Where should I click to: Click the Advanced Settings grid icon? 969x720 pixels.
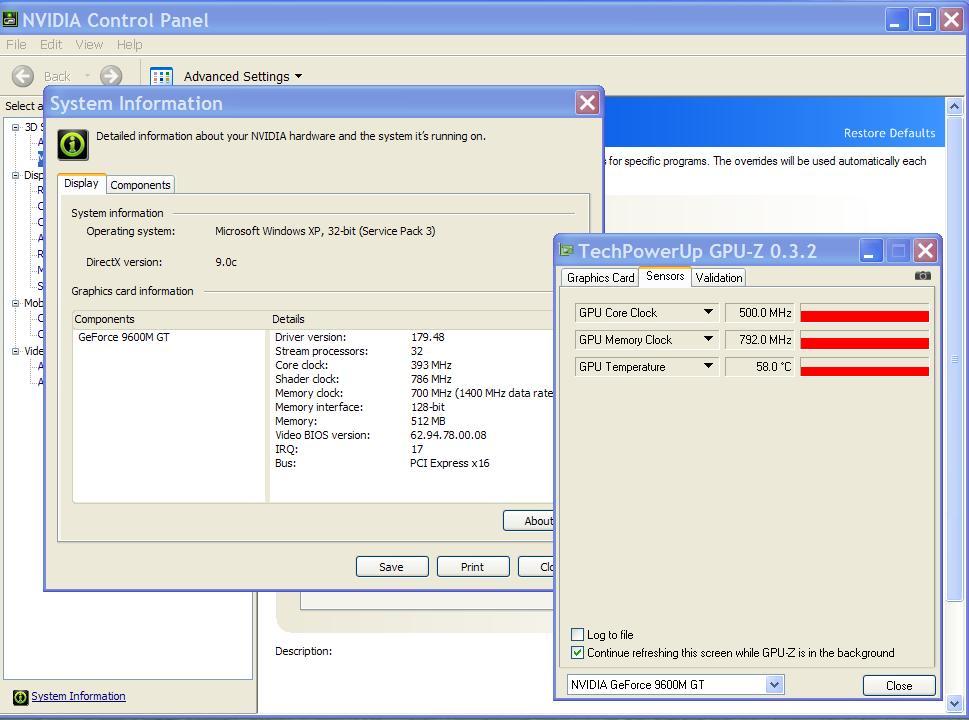[161, 77]
